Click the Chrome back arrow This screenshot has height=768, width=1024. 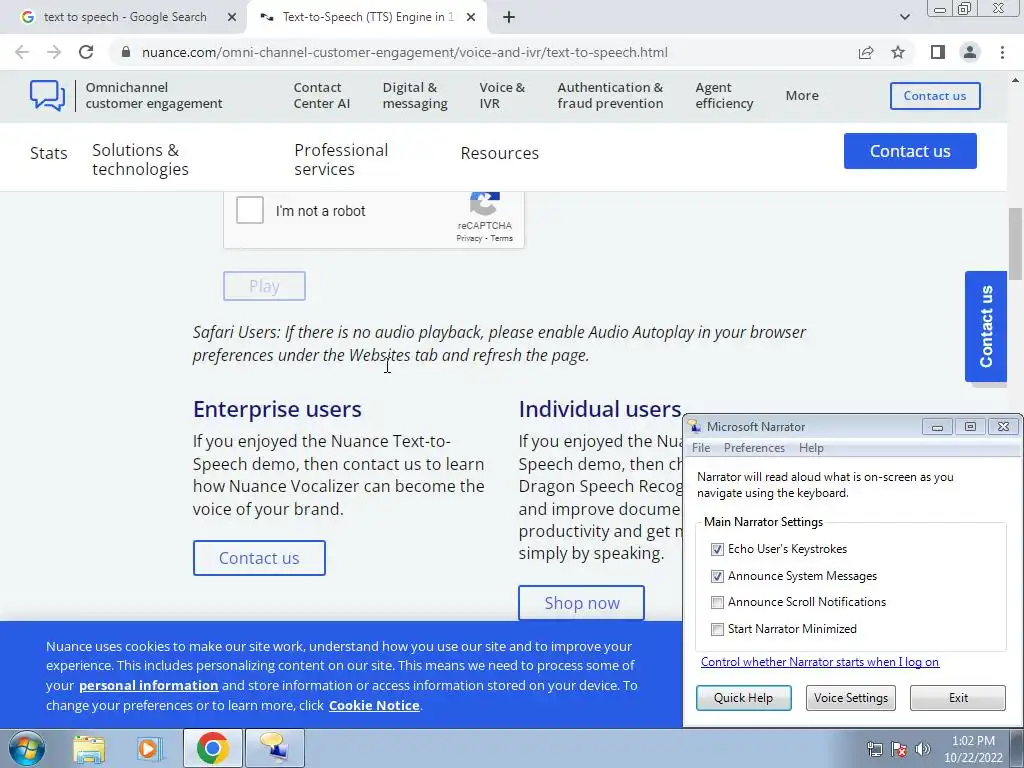[x=22, y=52]
